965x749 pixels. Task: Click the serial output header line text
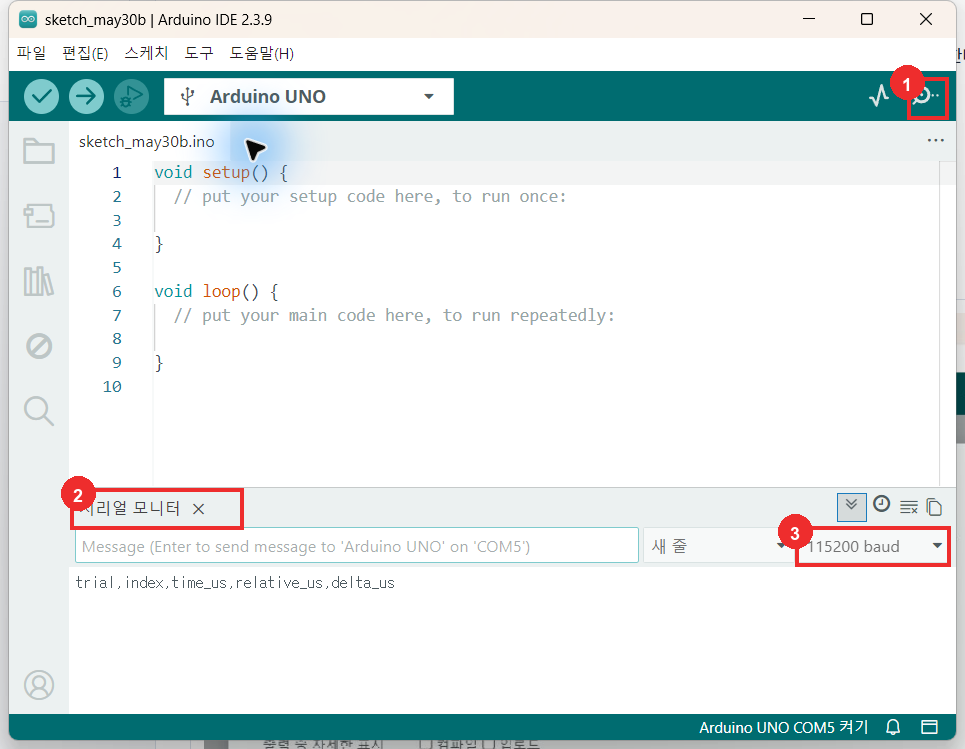coord(234,583)
